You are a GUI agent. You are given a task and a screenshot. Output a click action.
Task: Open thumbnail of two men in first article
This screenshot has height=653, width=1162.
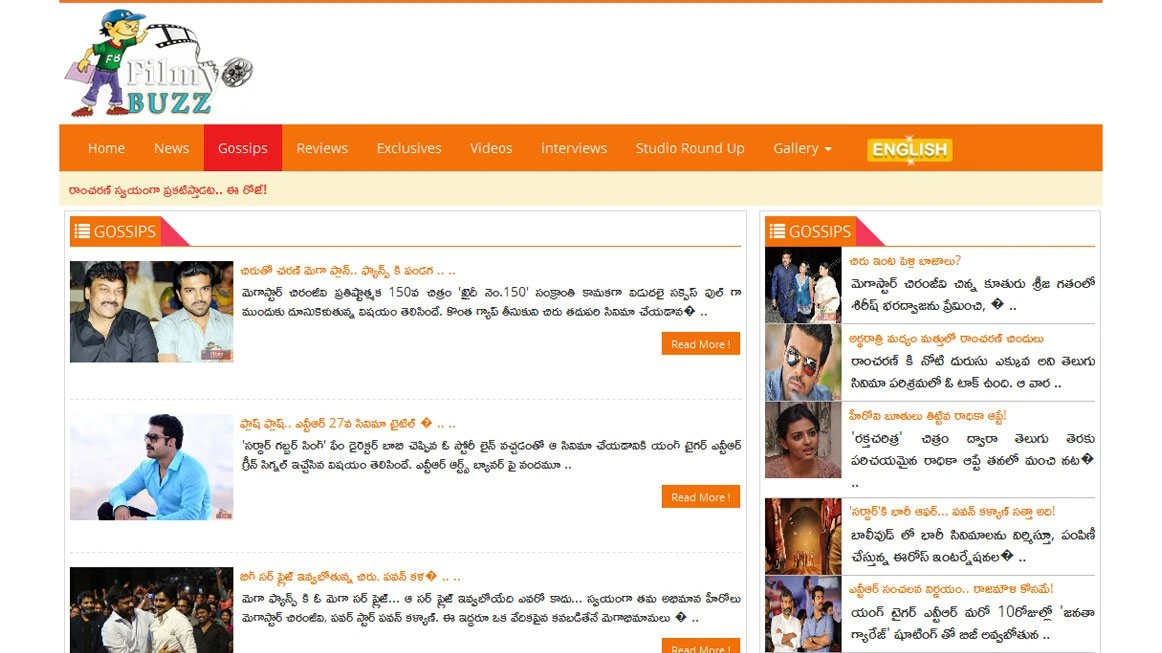pos(151,312)
